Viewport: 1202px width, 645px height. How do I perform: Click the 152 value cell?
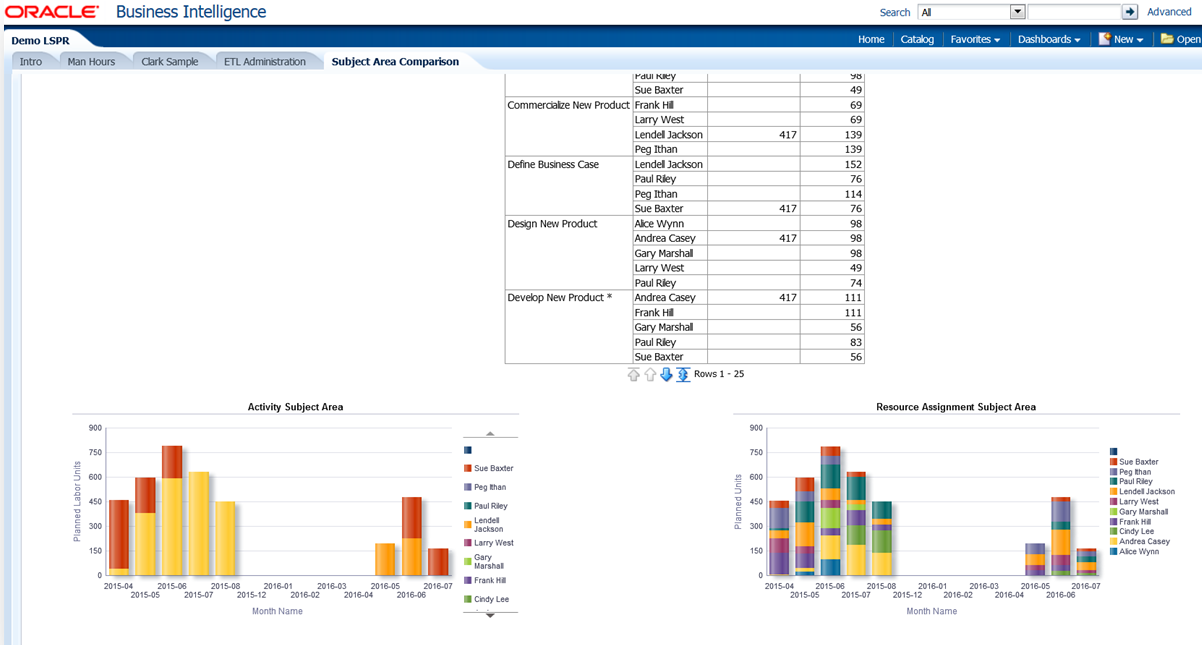point(832,164)
